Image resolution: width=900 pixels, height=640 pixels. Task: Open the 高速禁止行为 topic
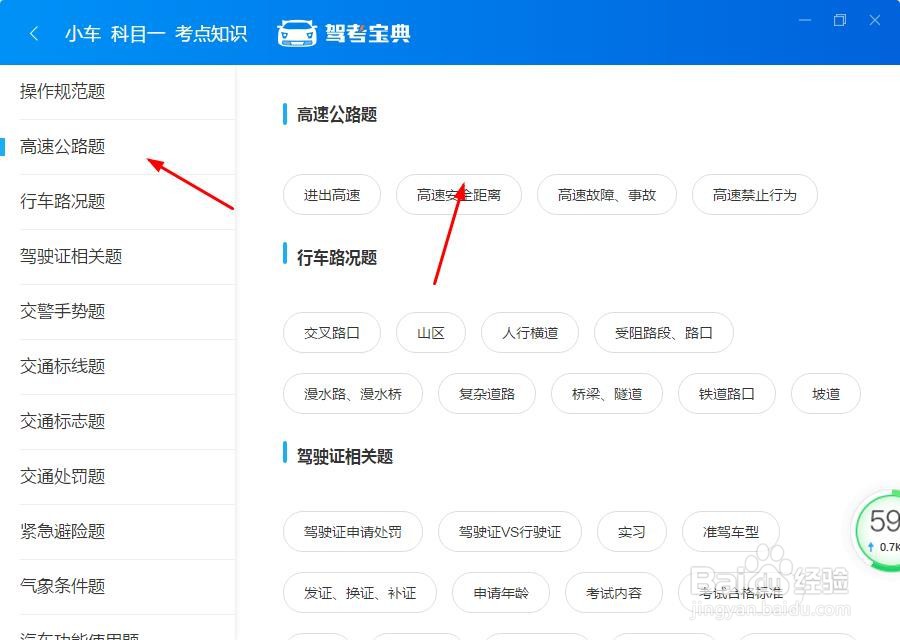coord(755,195)
